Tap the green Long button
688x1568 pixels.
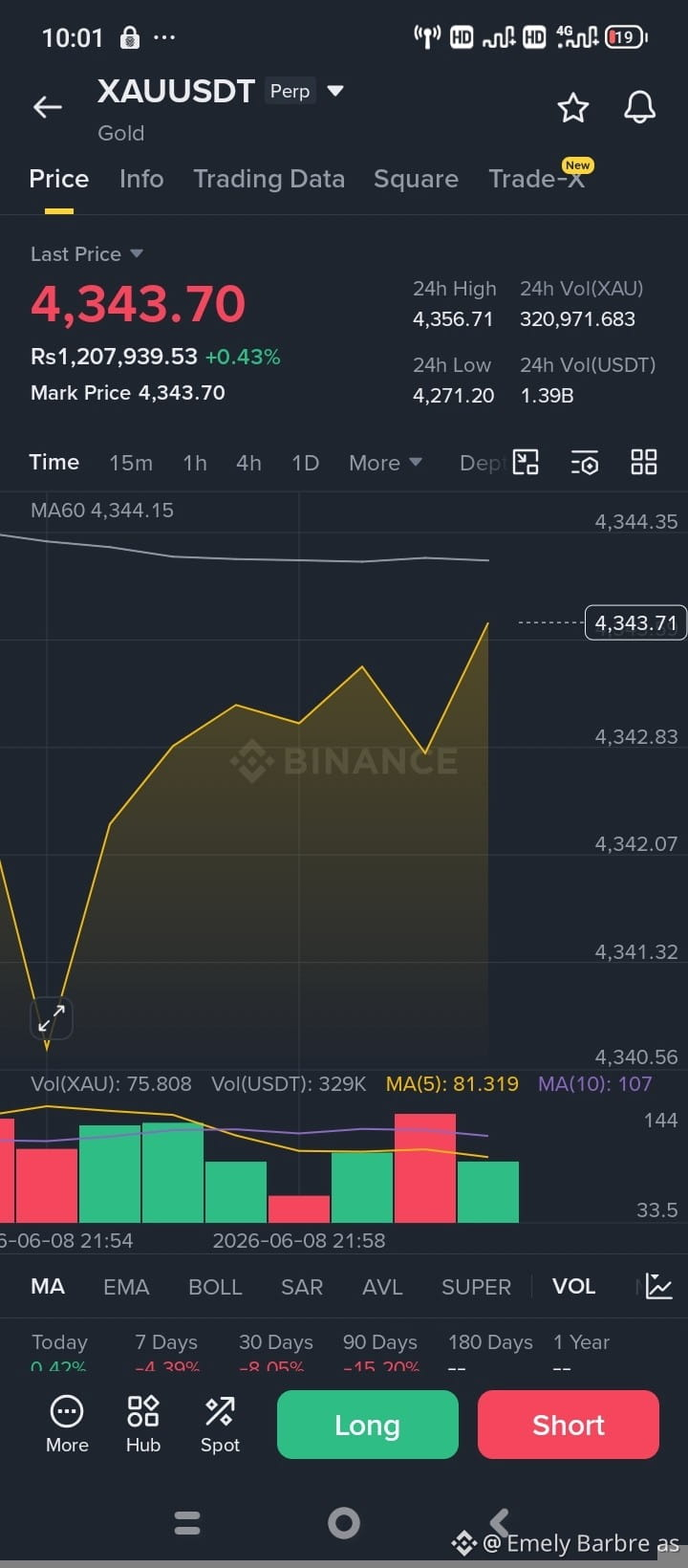click(x=368, y=1425)
